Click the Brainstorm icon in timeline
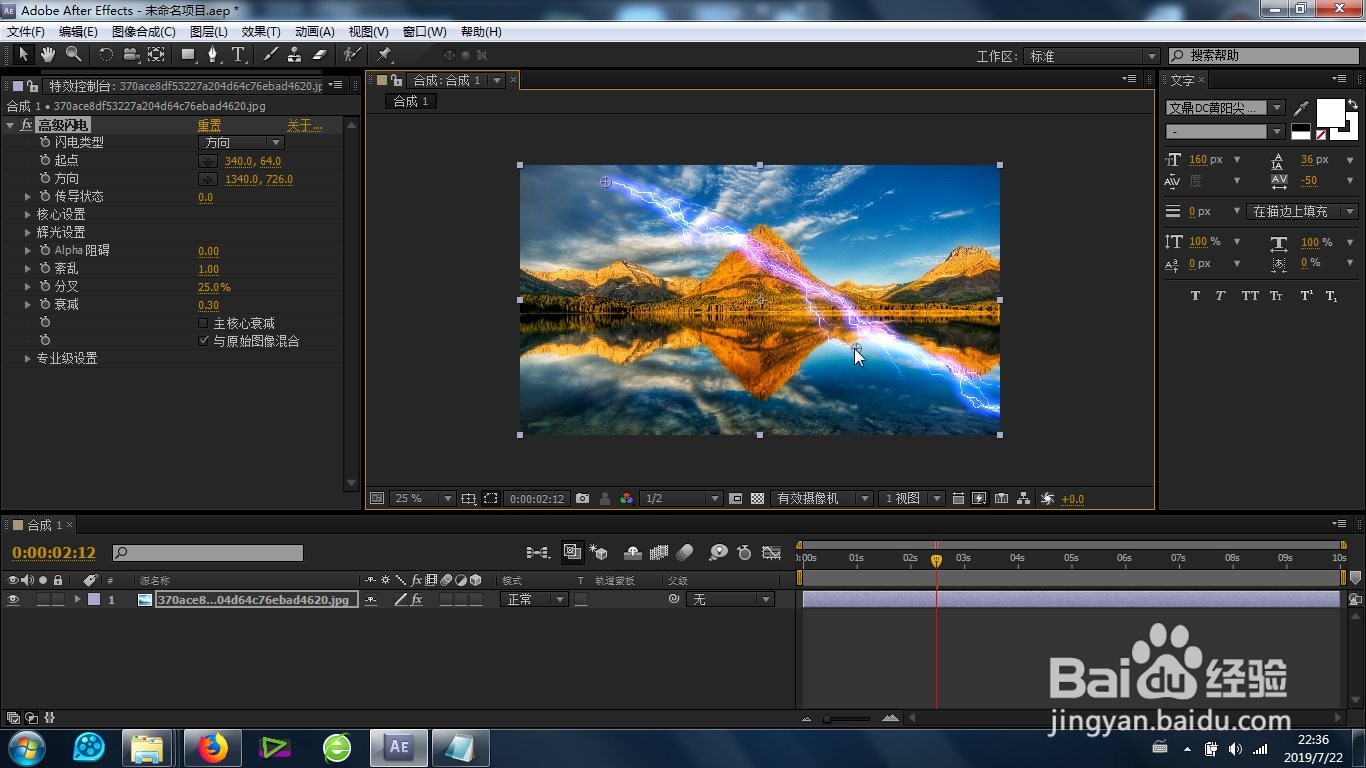The height and width of the screenshot is (768, 1366). (x=718, y=552)
